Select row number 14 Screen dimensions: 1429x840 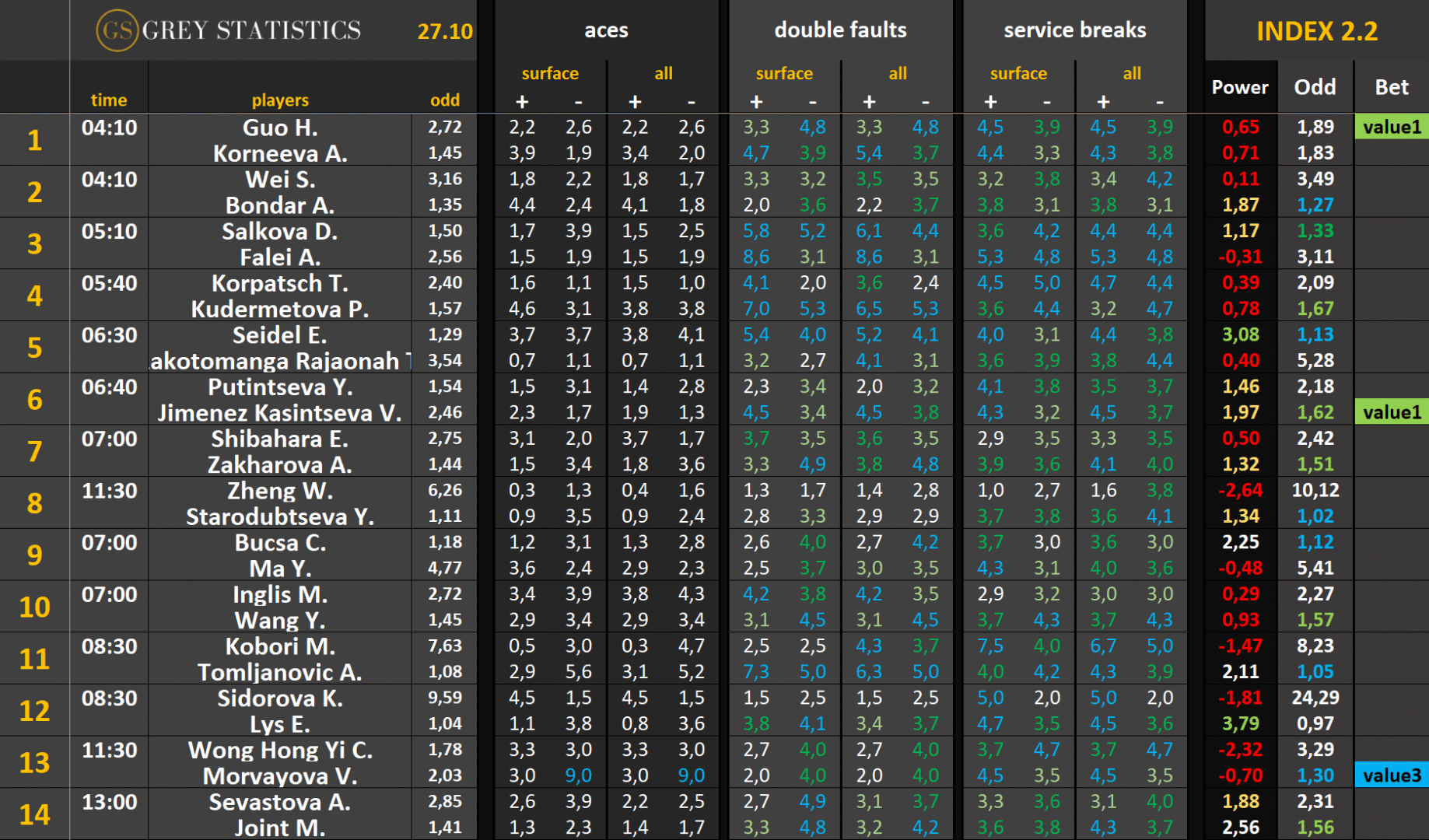(35, 814)
